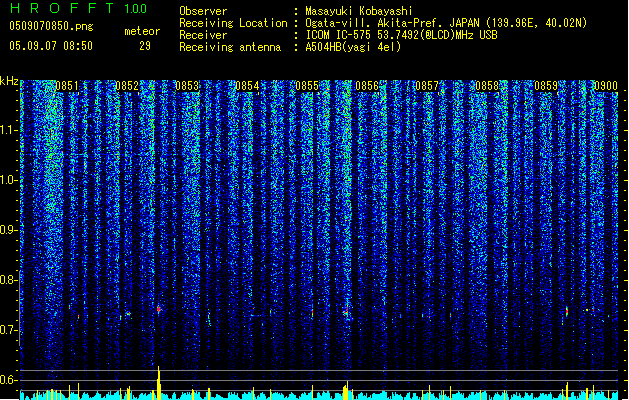The height and width of the screenshot is (400, 629).
Task: Click the 0.6 kHz axis tick label
Action: click(x=9, y=380)
